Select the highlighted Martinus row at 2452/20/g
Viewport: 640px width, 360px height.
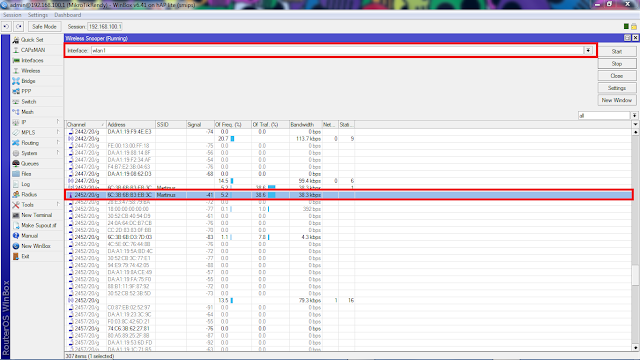349,195
